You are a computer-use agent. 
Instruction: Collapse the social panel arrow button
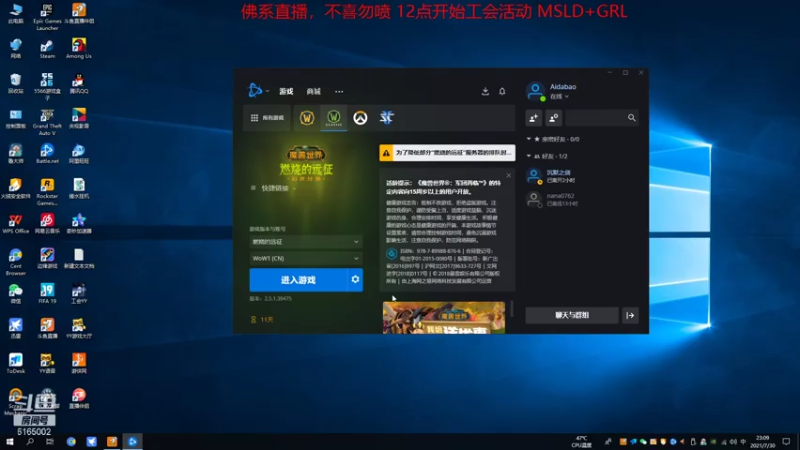(x=630, y=315)
